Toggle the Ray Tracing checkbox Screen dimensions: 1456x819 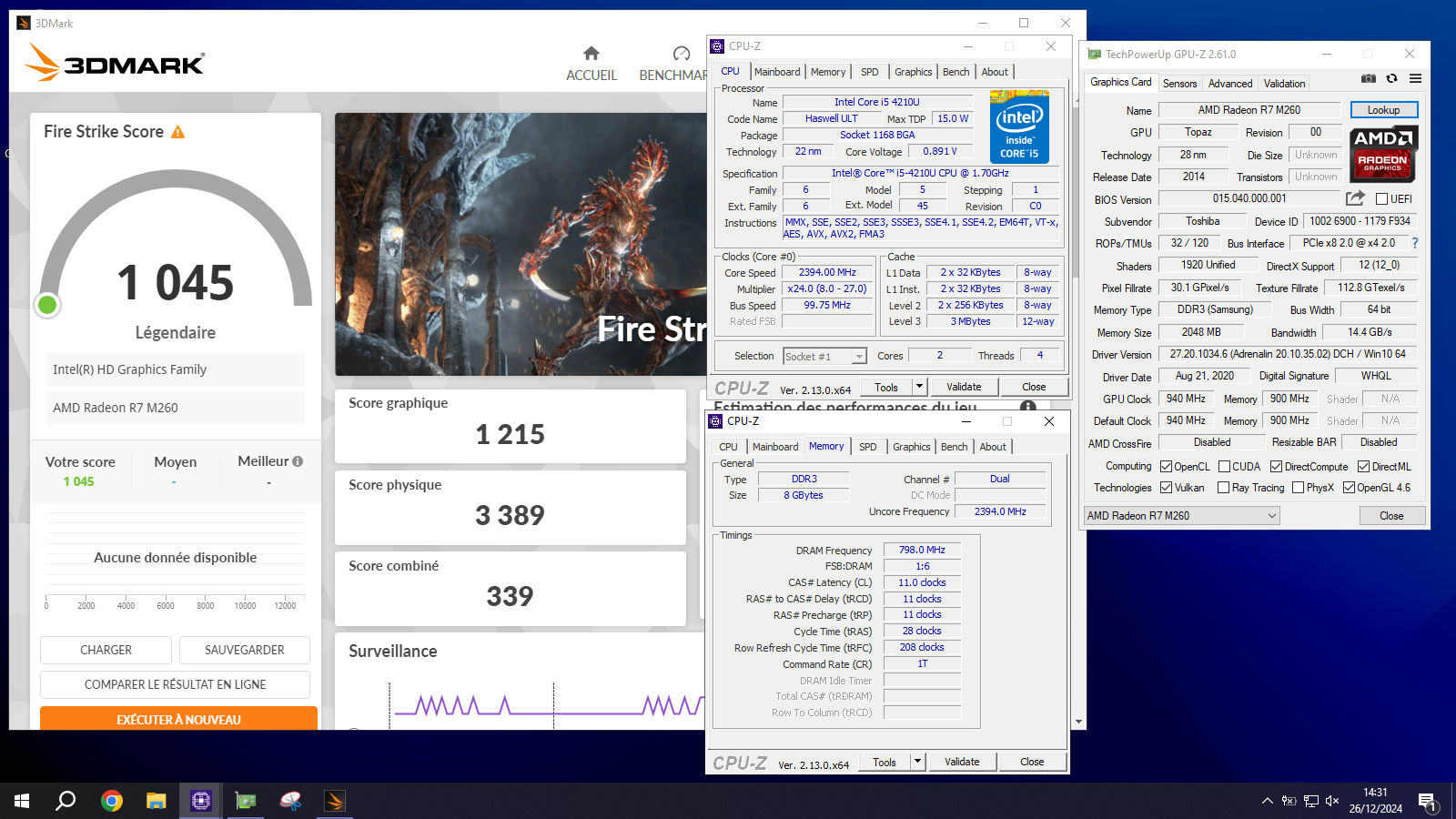[1223, 487]
